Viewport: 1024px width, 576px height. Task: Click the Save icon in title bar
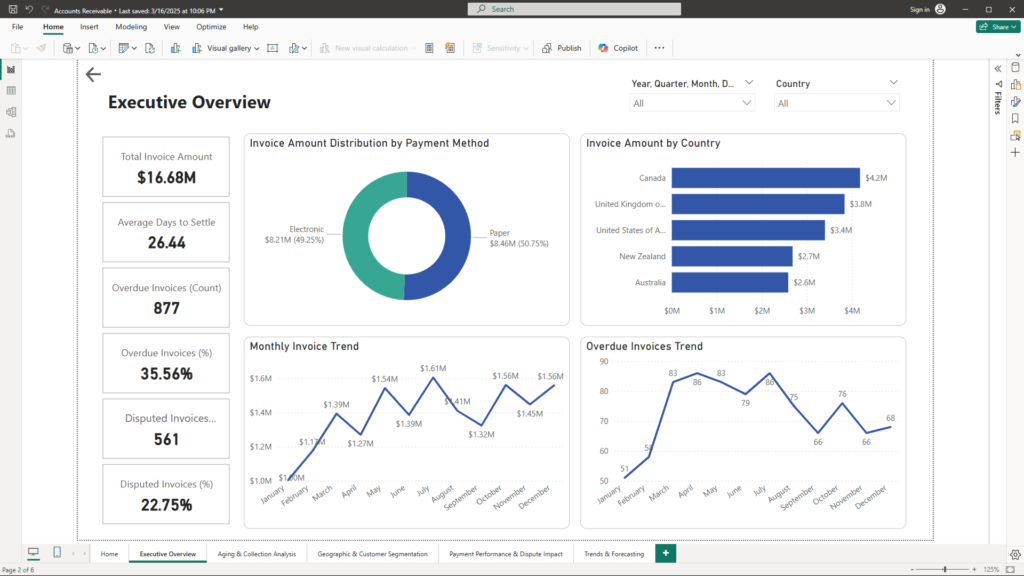pyautogui.click(x=12, y=9)
